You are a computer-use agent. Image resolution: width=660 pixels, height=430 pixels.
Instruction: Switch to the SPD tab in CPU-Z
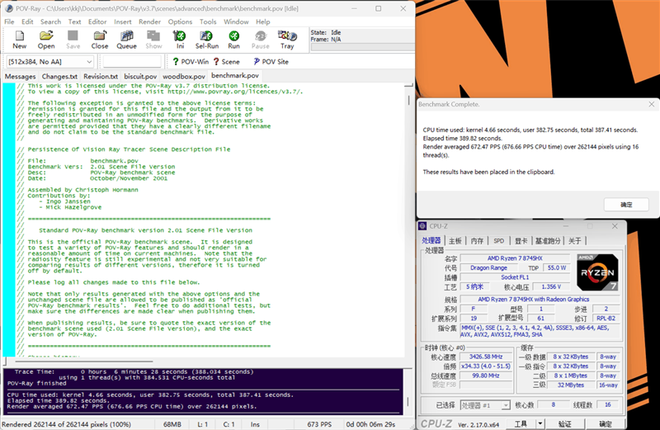pyautogui.click(x=498, y=241)
